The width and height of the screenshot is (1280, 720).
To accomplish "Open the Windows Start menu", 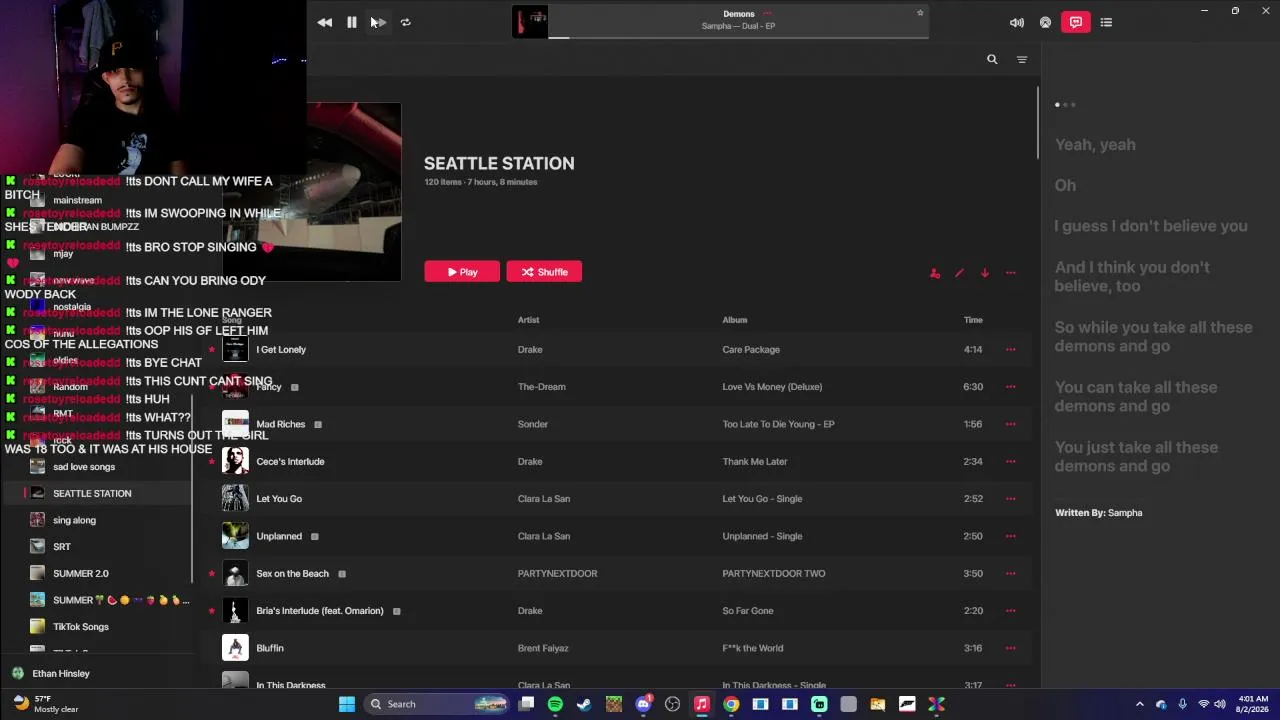I will (x=347, y=704).
